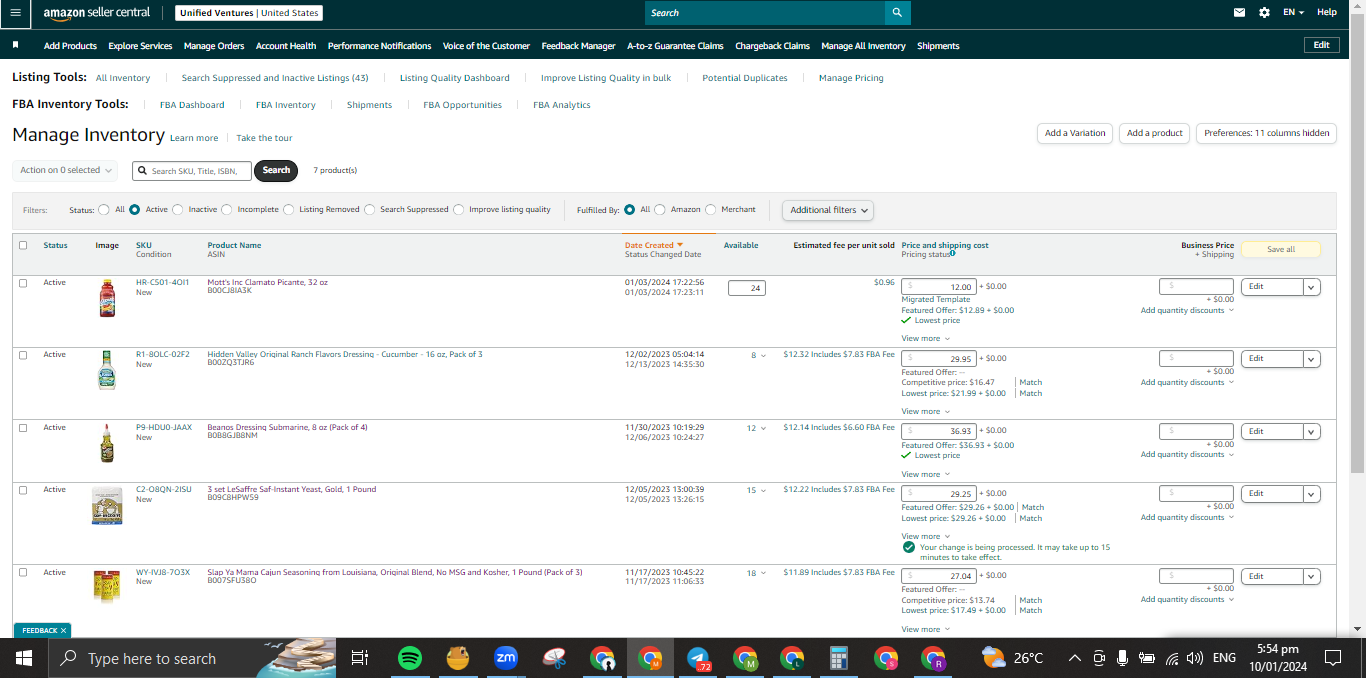Open Preferences: 11 columns hidden

1266,133
